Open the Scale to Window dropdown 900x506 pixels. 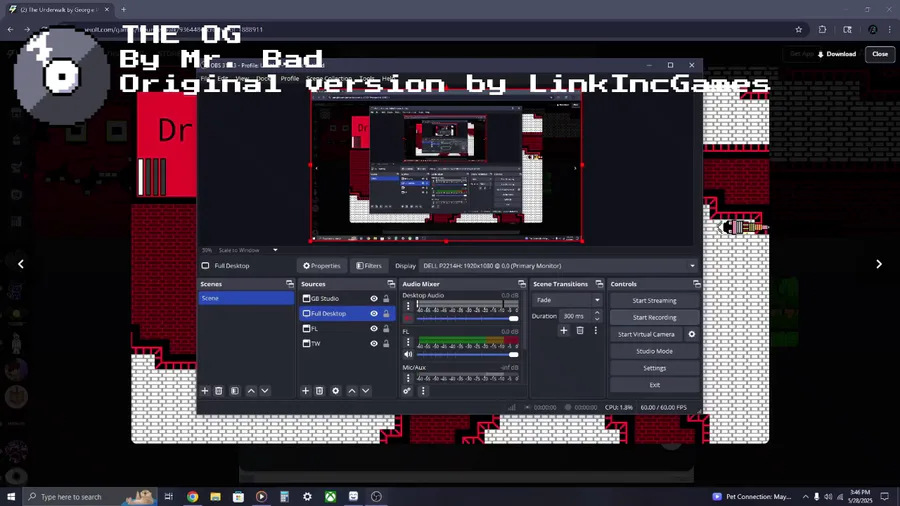[248, 250]
